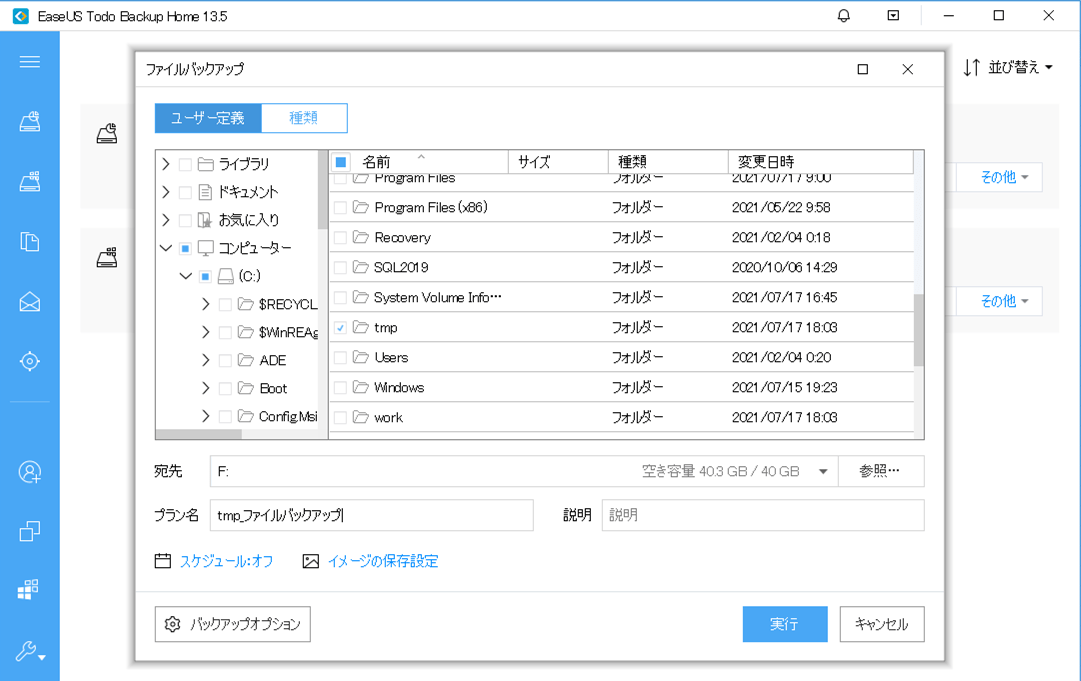This screenshot has width=1081, height=681.
Task: Click the mail backup sidebar icon
Action: pos(30,302)
